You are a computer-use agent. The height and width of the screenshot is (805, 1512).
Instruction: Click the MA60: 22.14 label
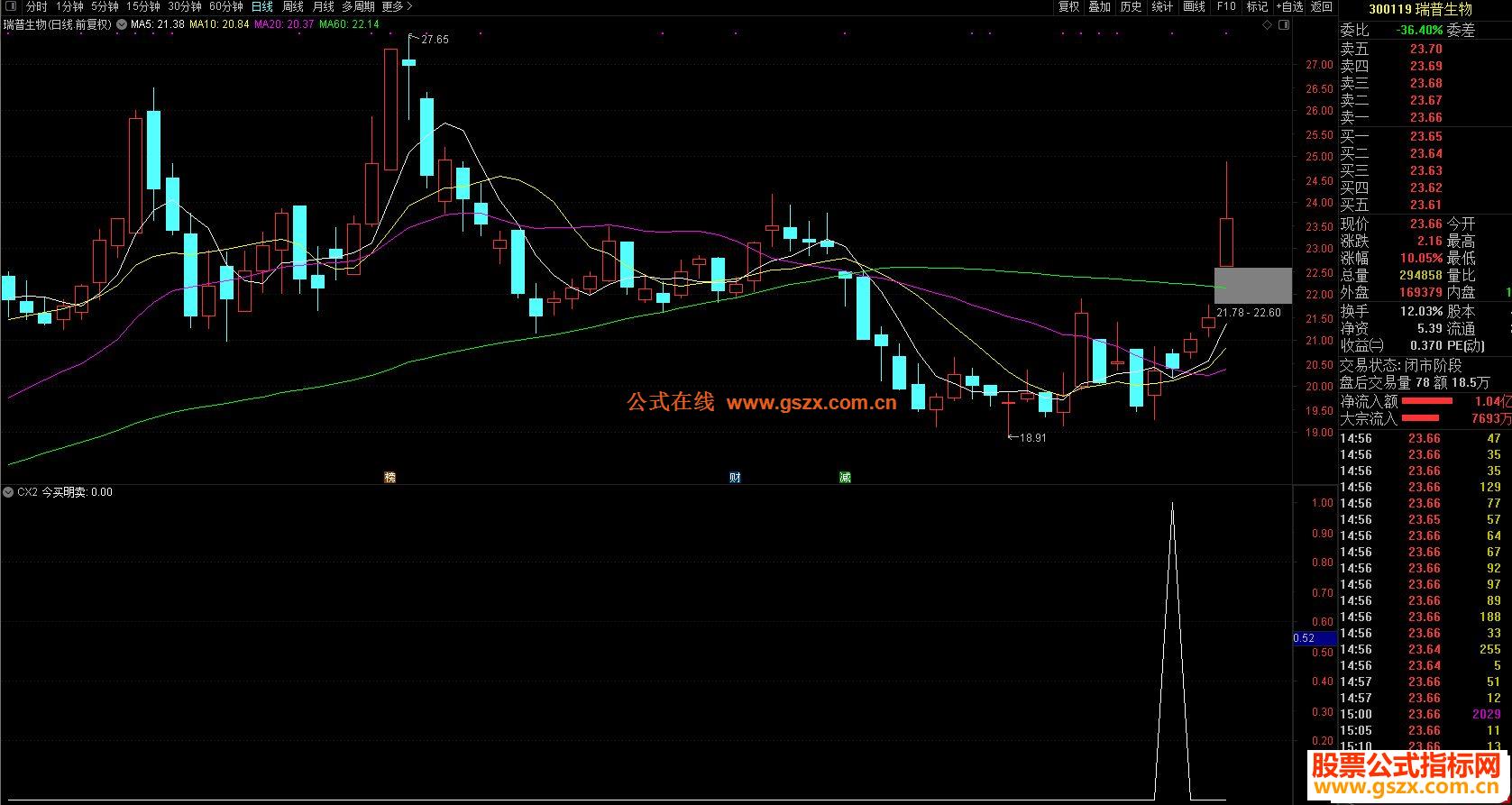(349, 24)
